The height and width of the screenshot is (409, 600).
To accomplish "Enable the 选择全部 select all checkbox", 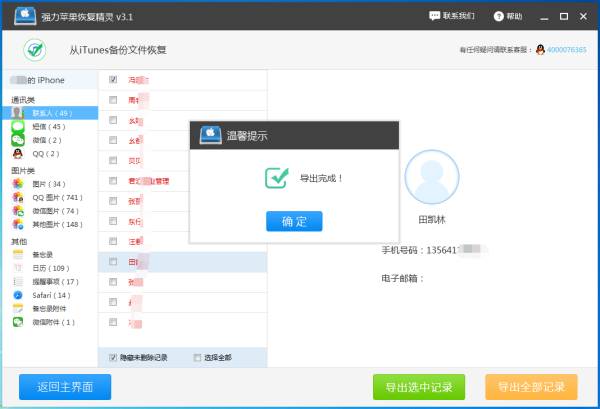I will click(196, 357).
